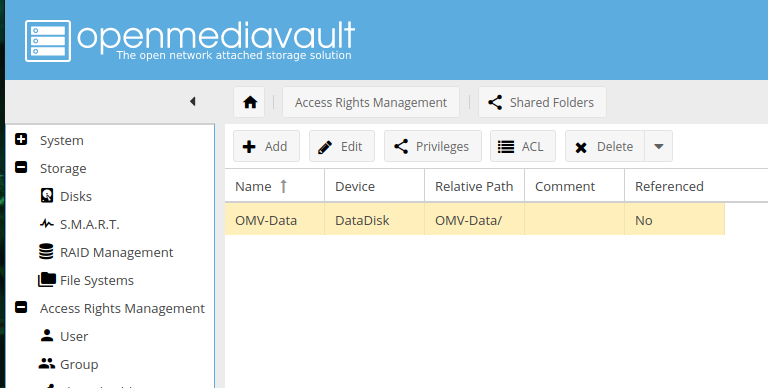Edit the selected shared folder
768x388 pixels.
pyautogui.click(x=341, y=146)
